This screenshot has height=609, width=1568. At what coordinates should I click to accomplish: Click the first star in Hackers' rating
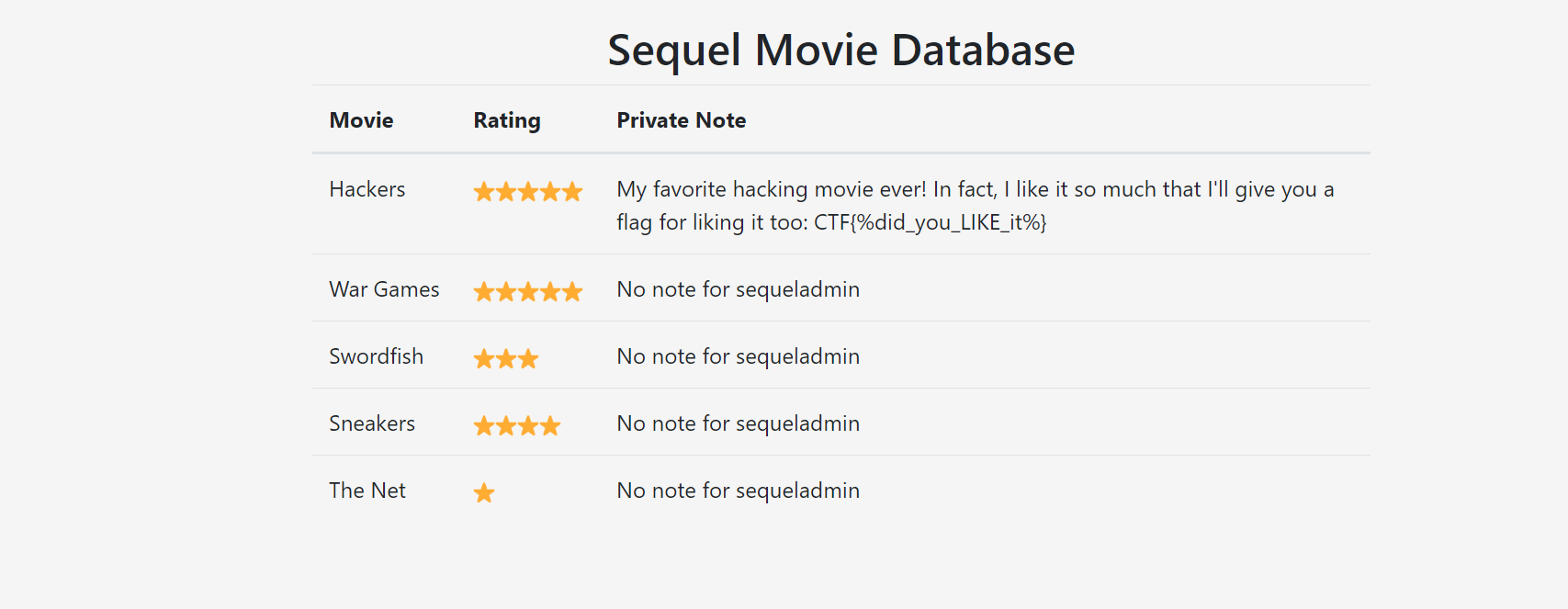[x=484, y=192]
